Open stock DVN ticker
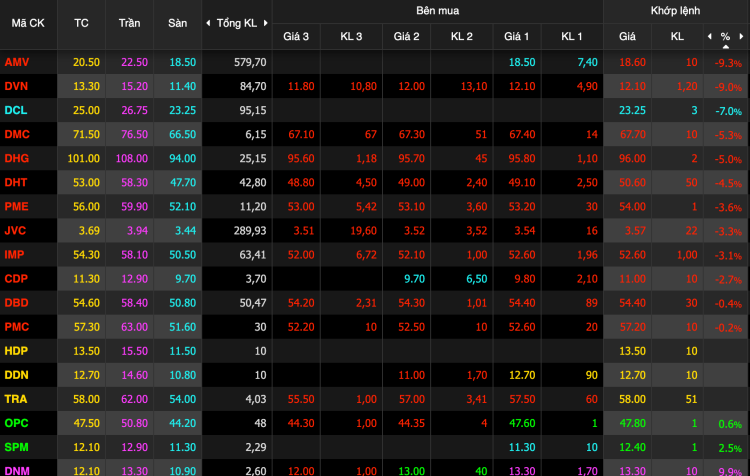 pos(16,86)
